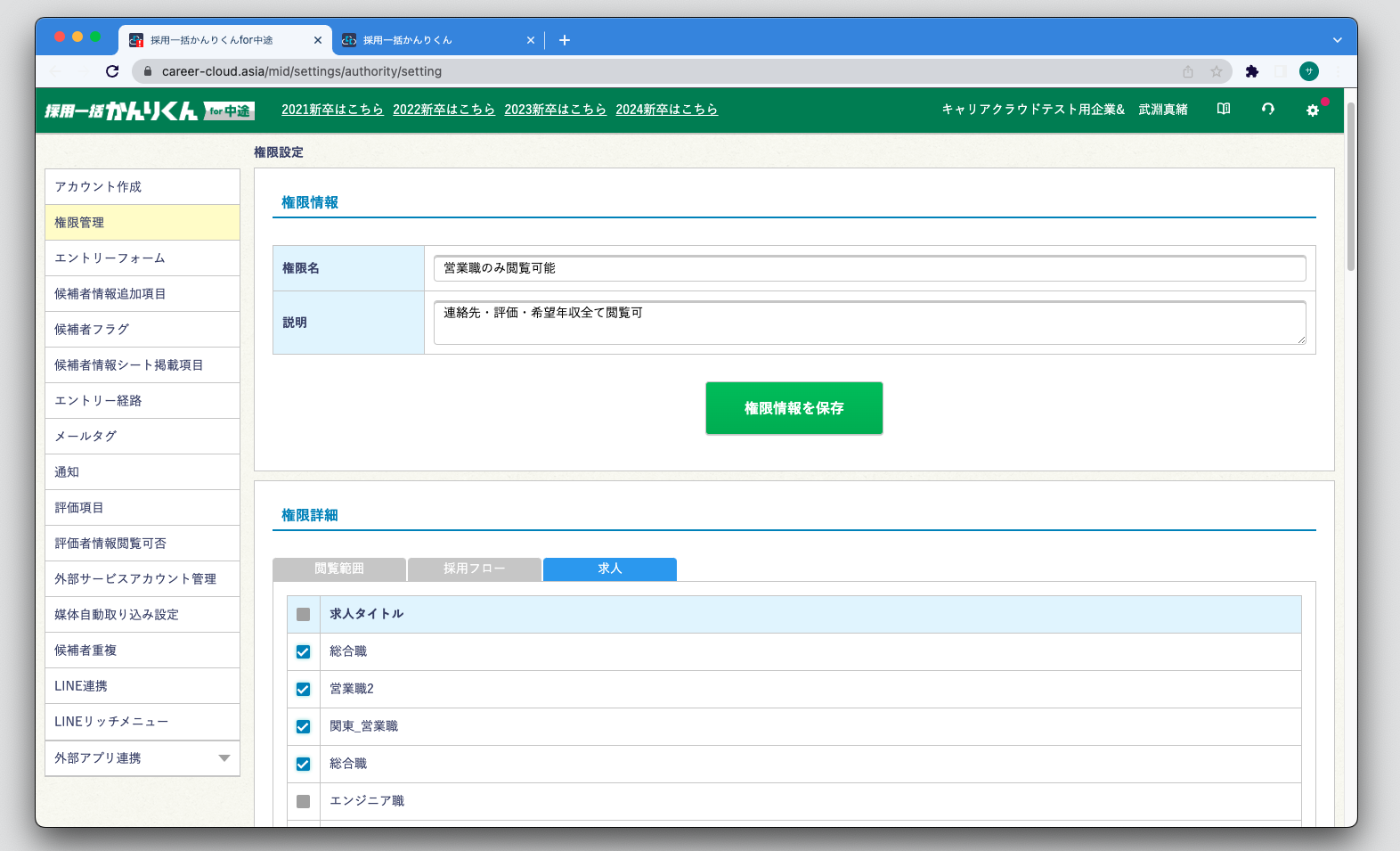Click the 営業職2 row text
Screen dimensions: 1400x851
[352, 689]
